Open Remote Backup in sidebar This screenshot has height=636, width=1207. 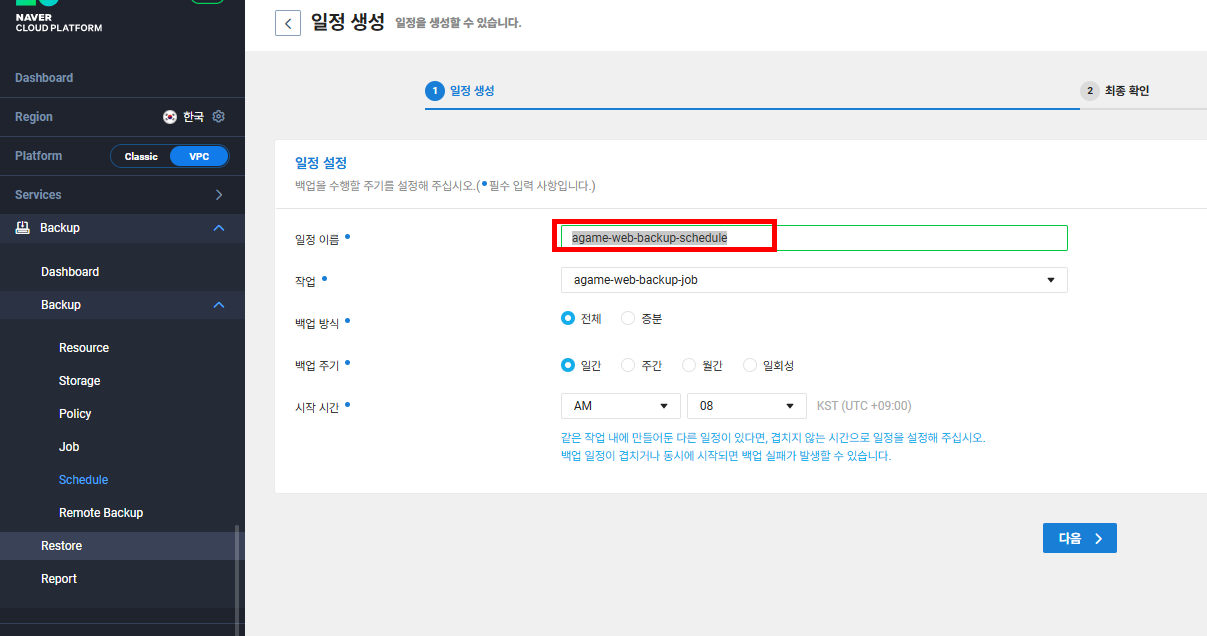[101, 513]
